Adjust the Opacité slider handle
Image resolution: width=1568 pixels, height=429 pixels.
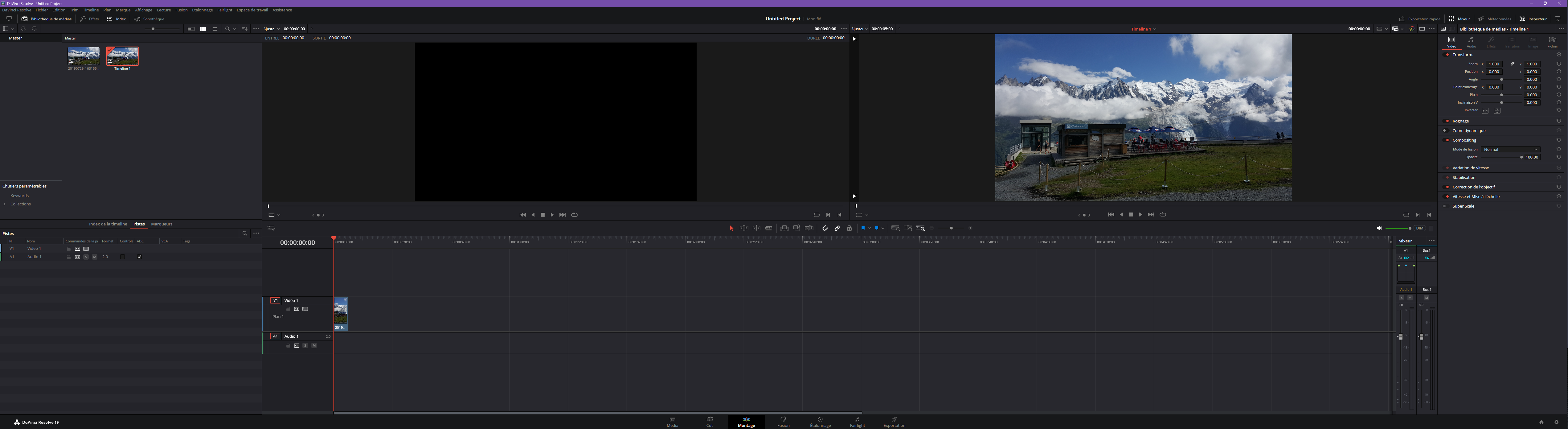(1521, 157)
